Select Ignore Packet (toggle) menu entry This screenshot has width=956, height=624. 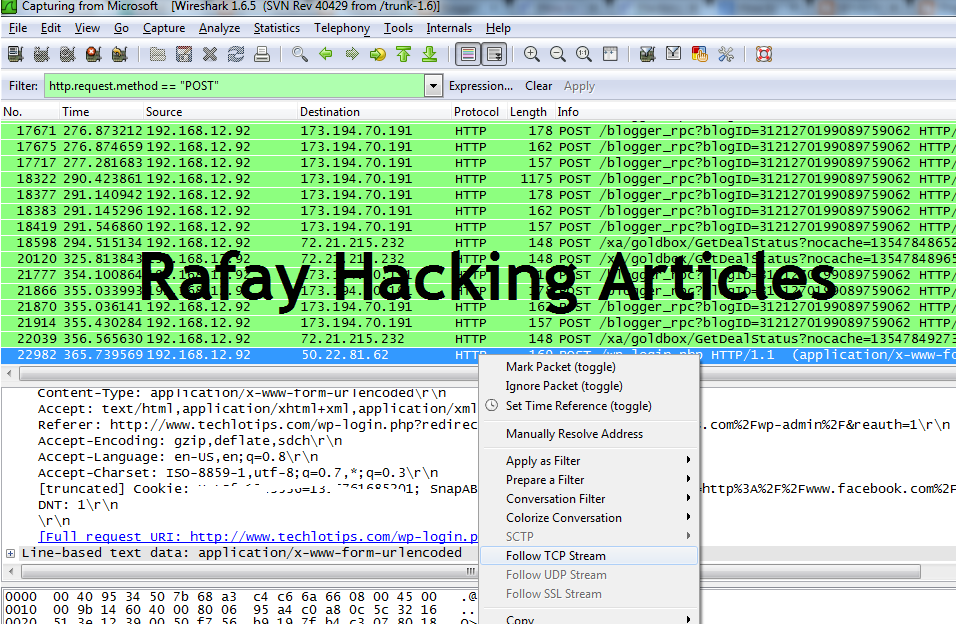click(589, 386)
